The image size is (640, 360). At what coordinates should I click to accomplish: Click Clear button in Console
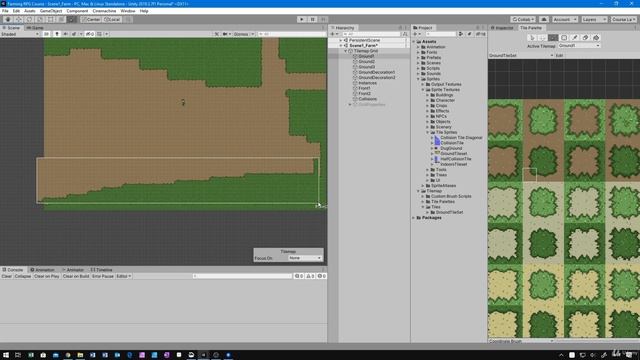point(7,276)
